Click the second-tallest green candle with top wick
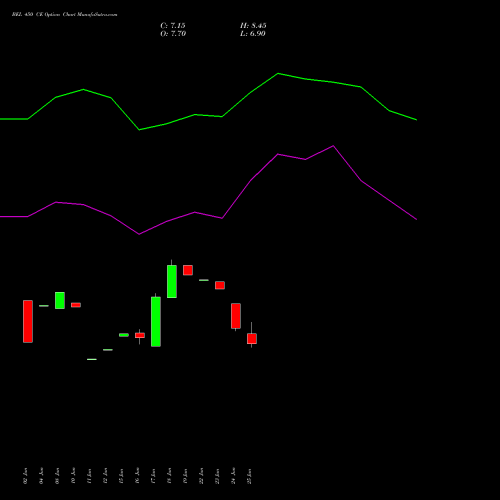 coord(172,281)
